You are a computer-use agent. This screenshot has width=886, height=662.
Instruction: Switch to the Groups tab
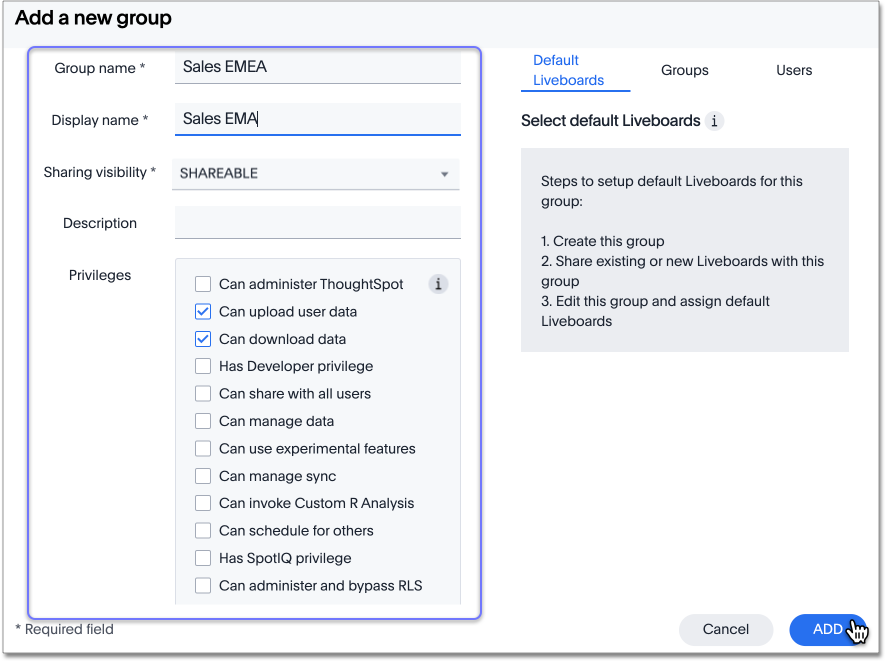tap(684, 70)
